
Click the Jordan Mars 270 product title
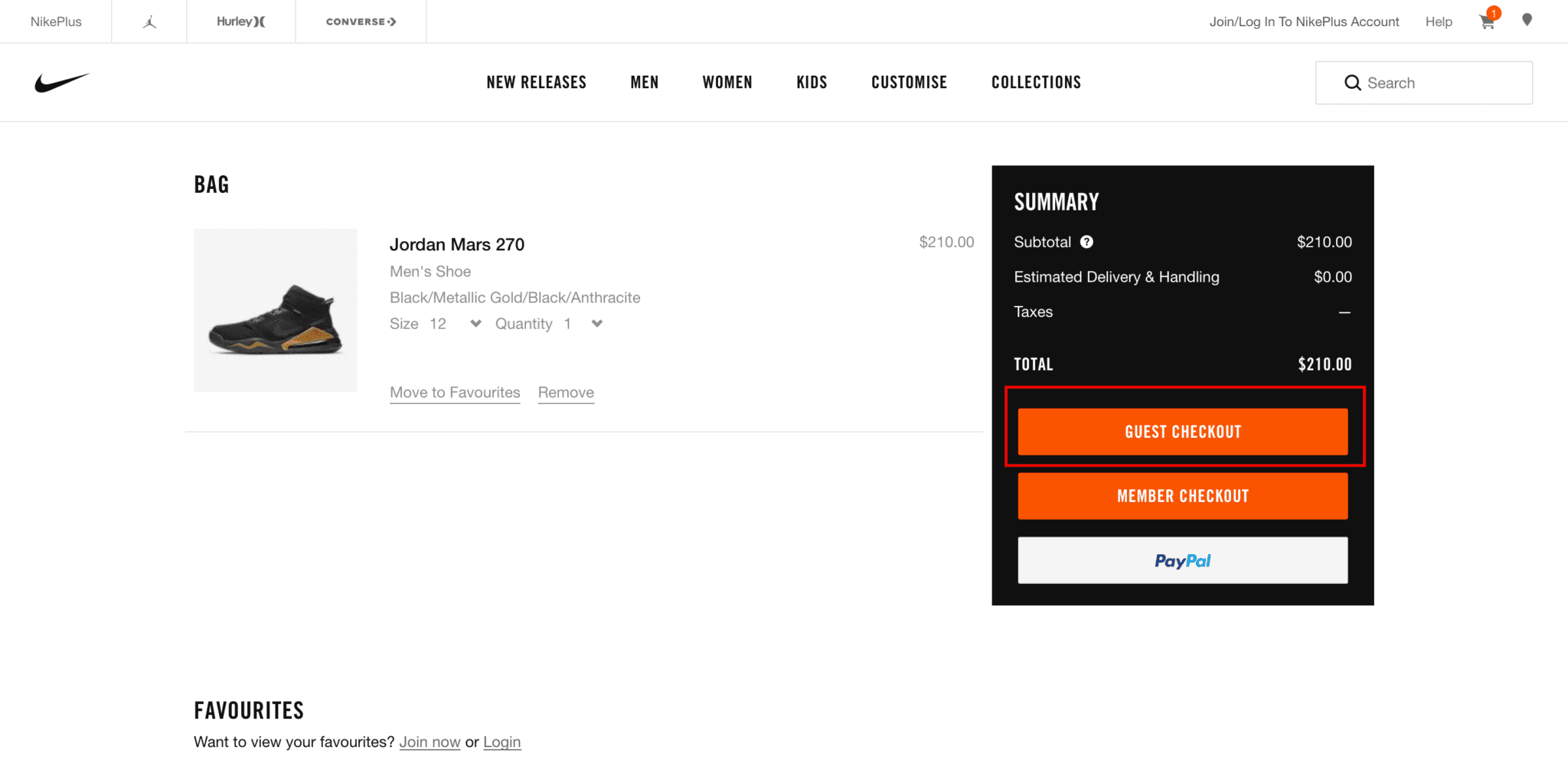tap(457, 244)
